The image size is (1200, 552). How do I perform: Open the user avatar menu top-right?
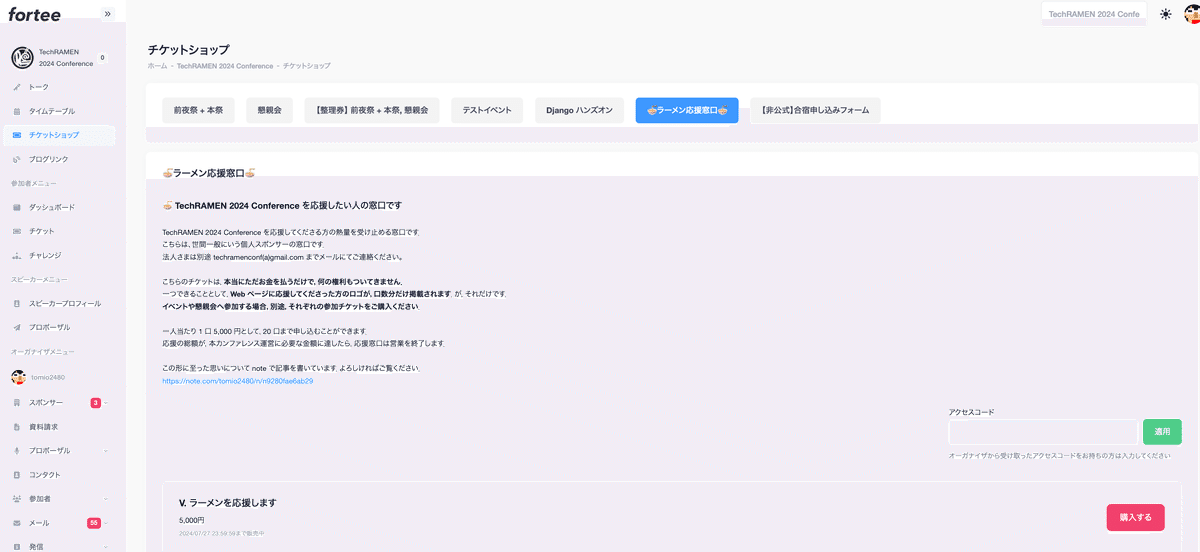1190,14
